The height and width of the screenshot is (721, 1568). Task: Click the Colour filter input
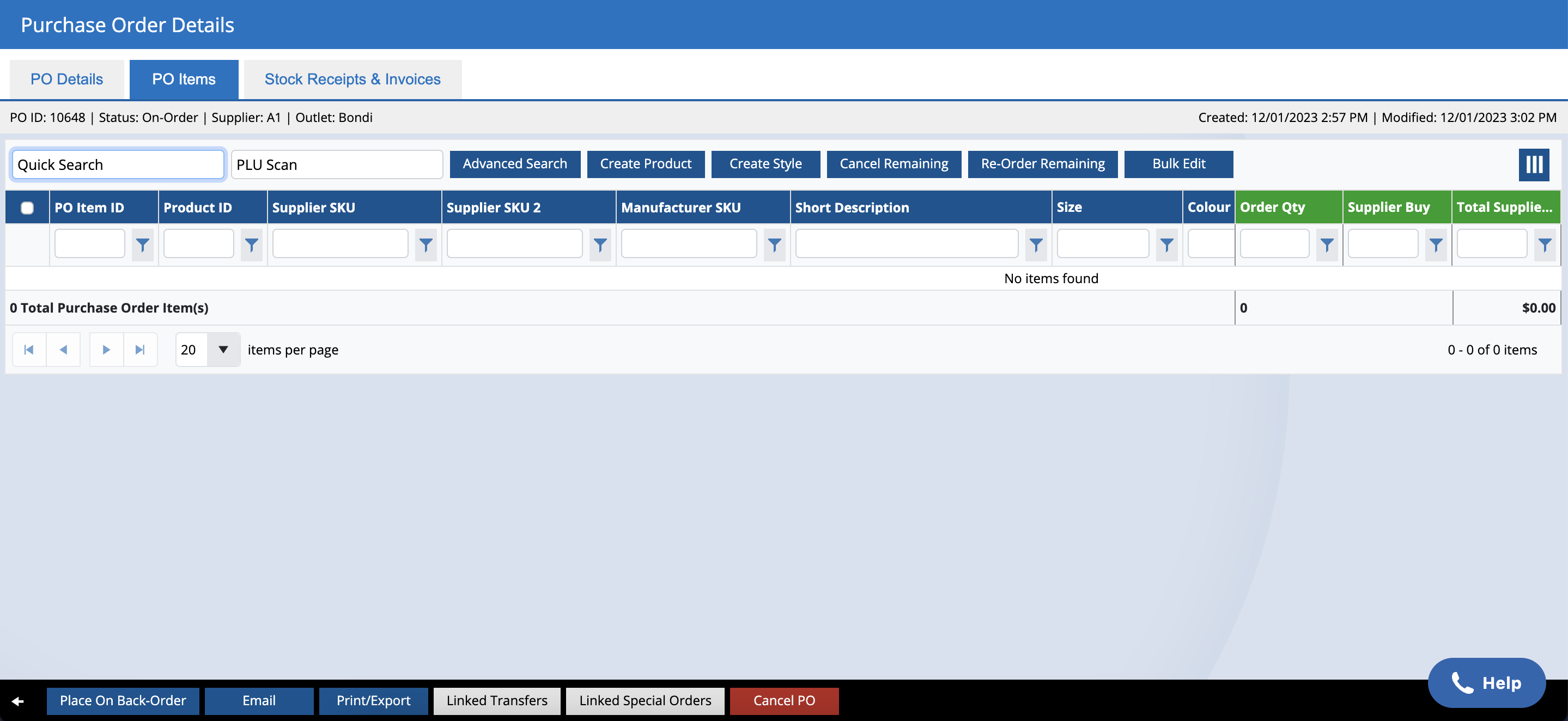[x=1211, y=243]
